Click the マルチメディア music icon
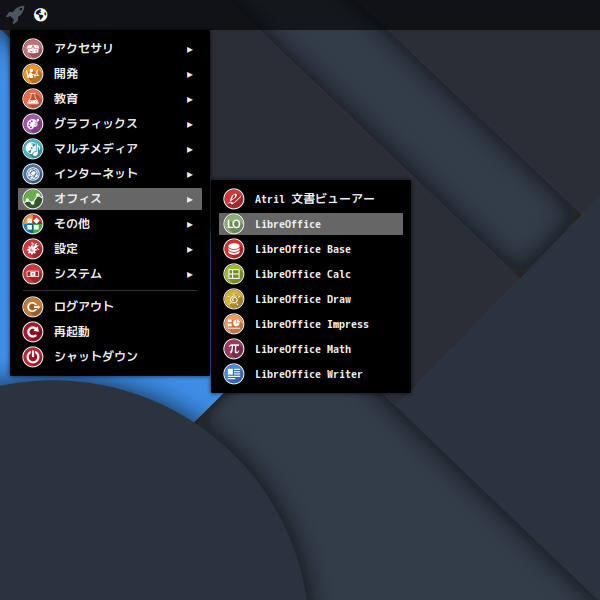 pyautogui.click(x=33, y=149)
